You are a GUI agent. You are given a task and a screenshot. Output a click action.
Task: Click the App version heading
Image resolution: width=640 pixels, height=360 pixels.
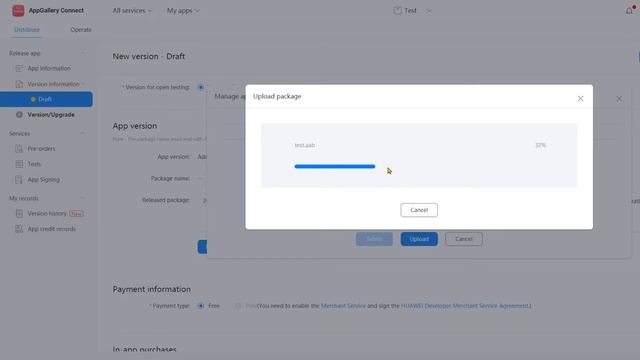tap(135, 126)
